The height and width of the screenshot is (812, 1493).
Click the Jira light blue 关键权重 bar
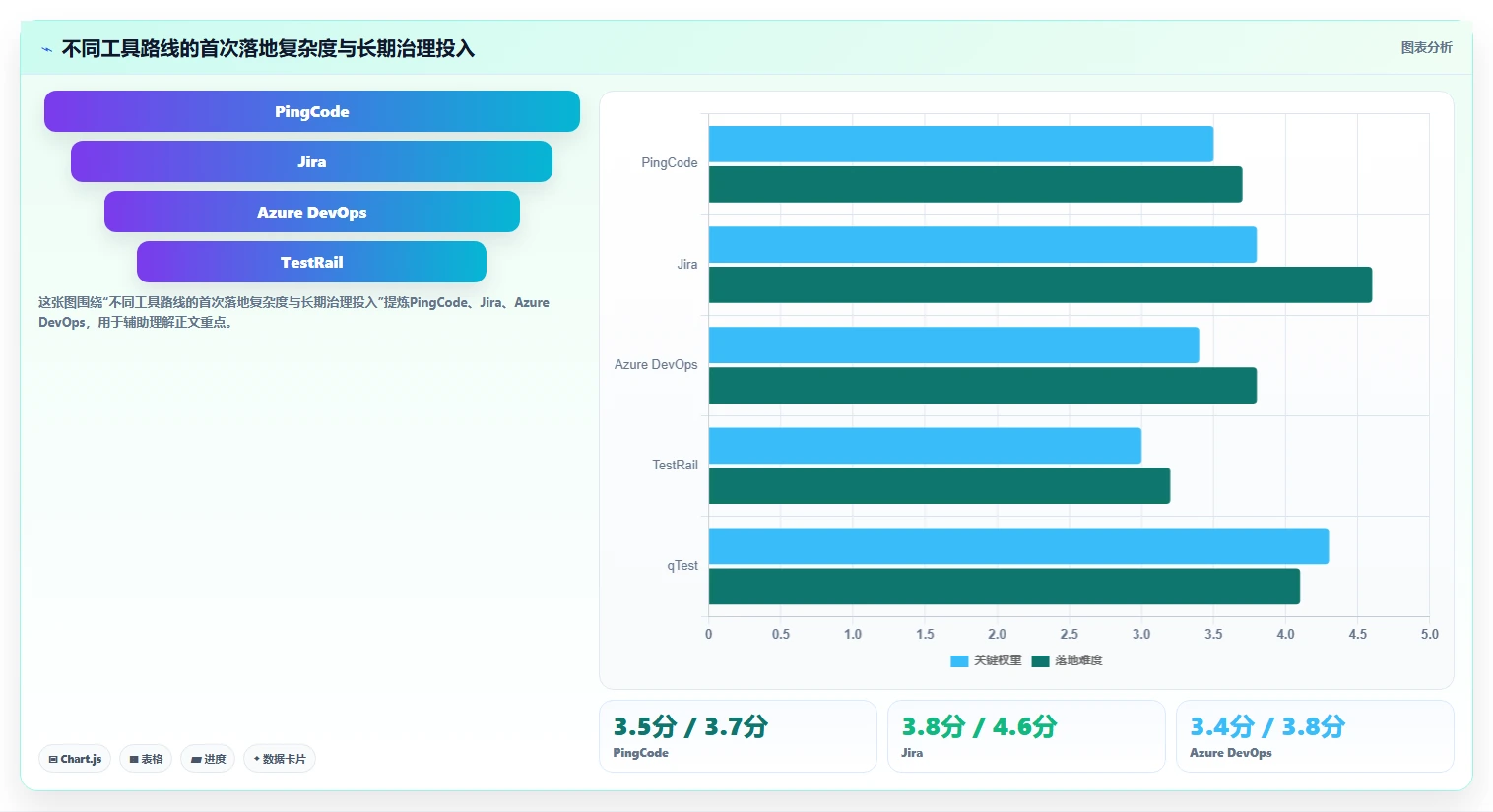pyautogui.click(x=983, y=245)
